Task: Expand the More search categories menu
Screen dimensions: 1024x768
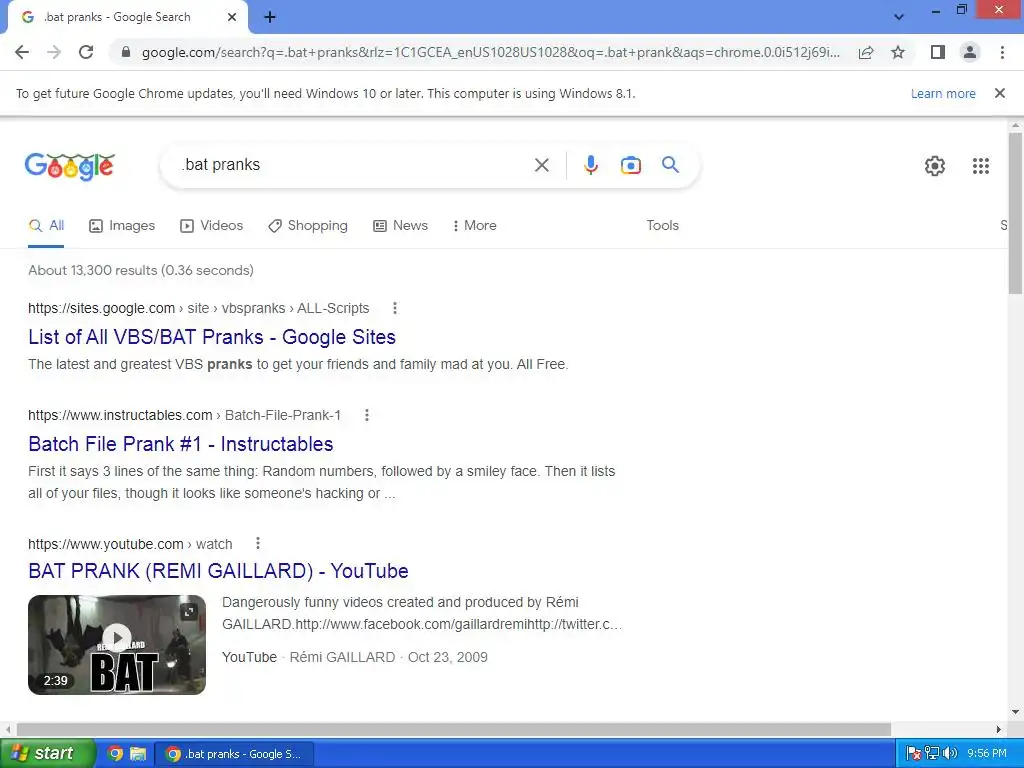Action: click(475, 226)
